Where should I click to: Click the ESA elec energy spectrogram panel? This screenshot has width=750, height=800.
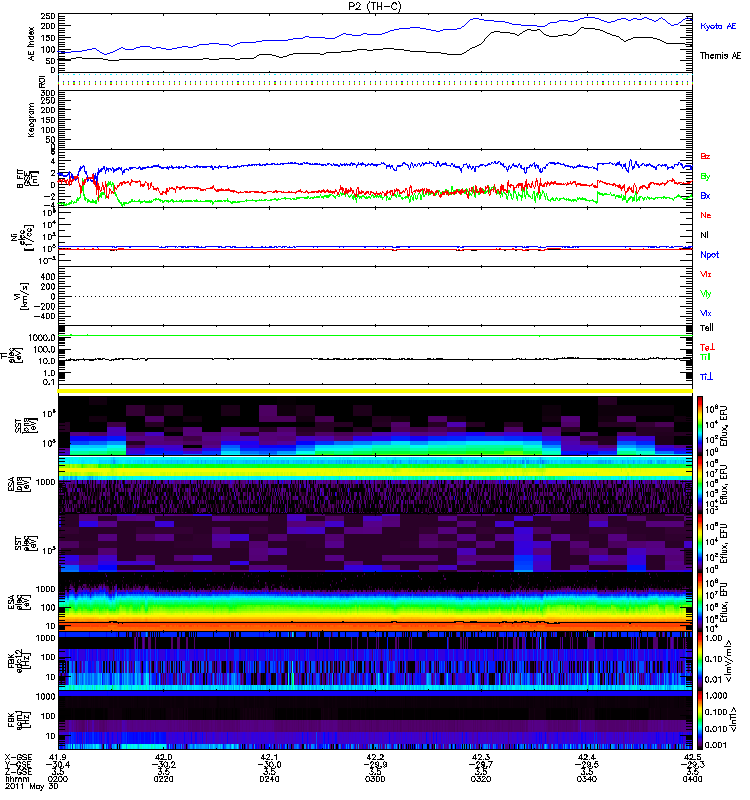pos(376,602)
